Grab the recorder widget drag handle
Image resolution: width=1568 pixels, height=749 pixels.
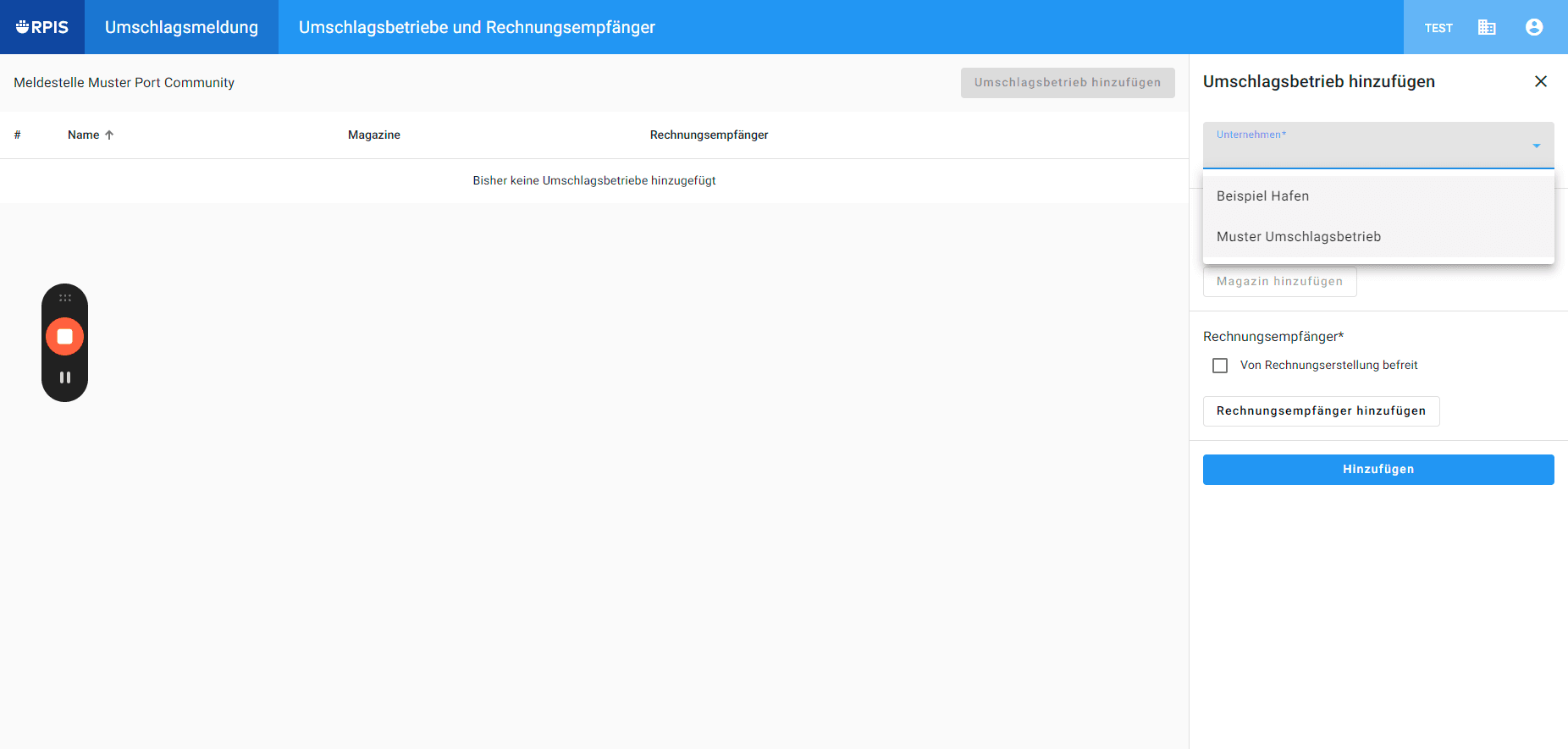(65, 298)
